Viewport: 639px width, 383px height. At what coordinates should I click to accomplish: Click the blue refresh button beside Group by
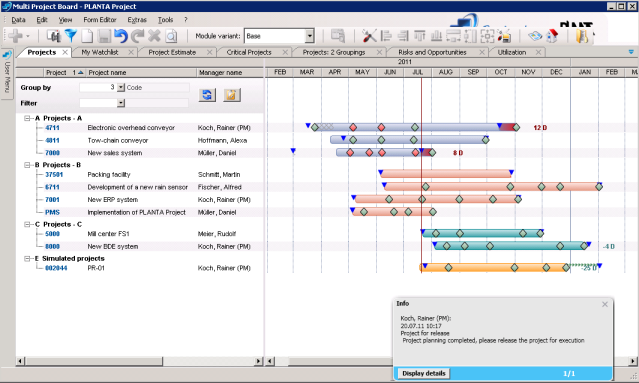207,95
